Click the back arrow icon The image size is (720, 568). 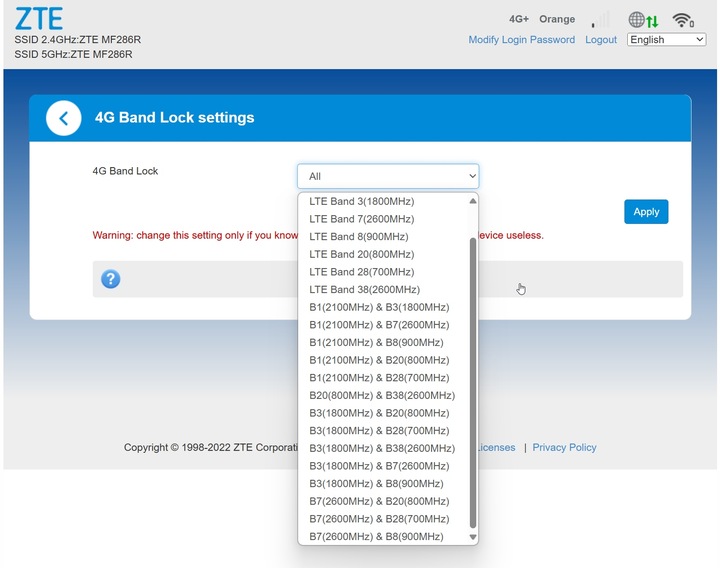coord(64,118)
